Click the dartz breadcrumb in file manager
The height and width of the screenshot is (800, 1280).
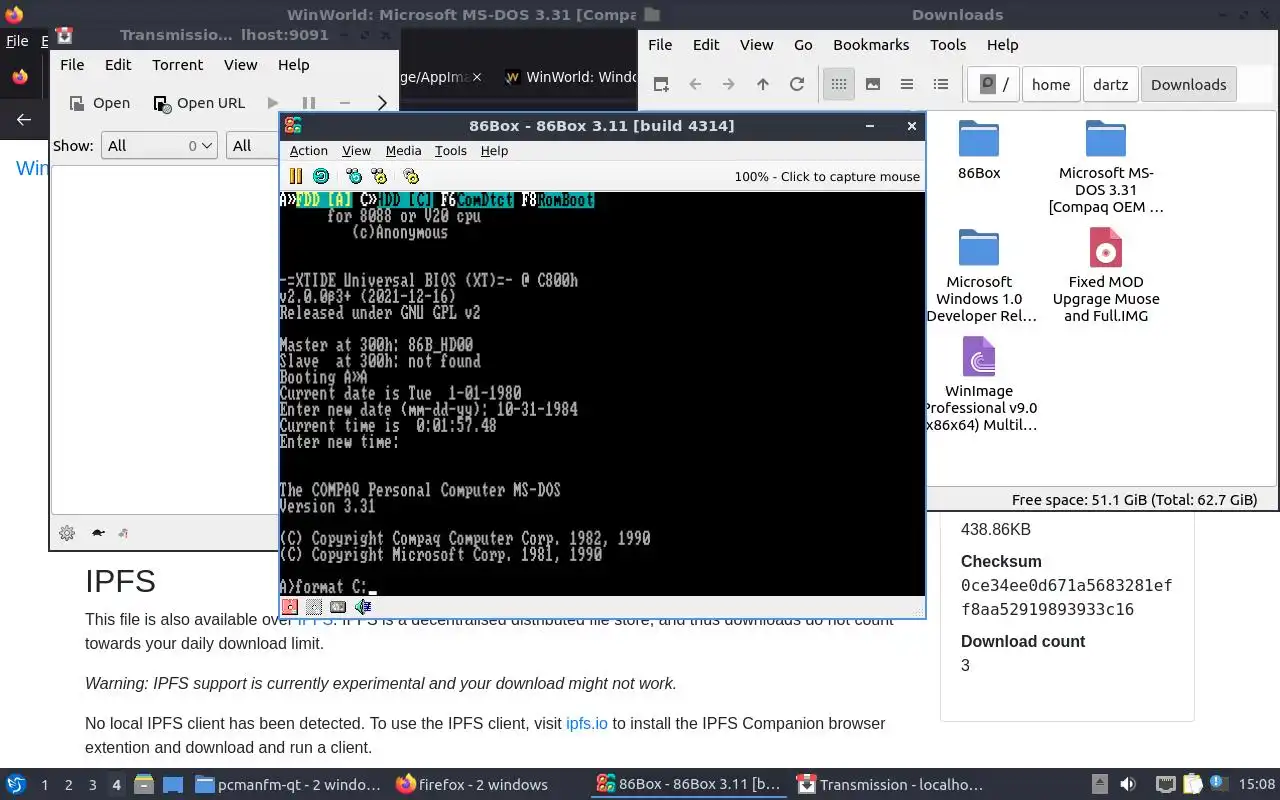click(x=1110, y=84)
